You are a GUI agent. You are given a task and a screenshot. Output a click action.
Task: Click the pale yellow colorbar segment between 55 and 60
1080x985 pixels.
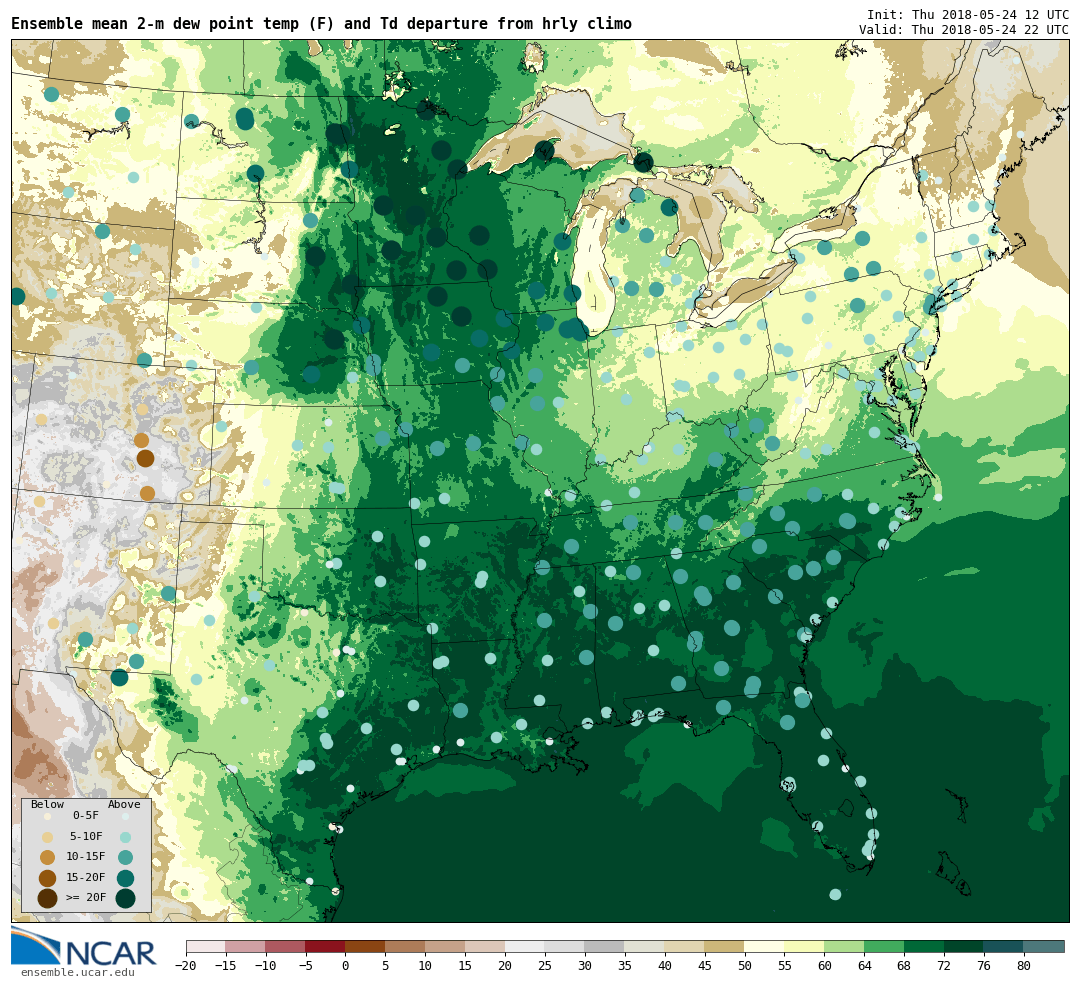pos(804,946)
